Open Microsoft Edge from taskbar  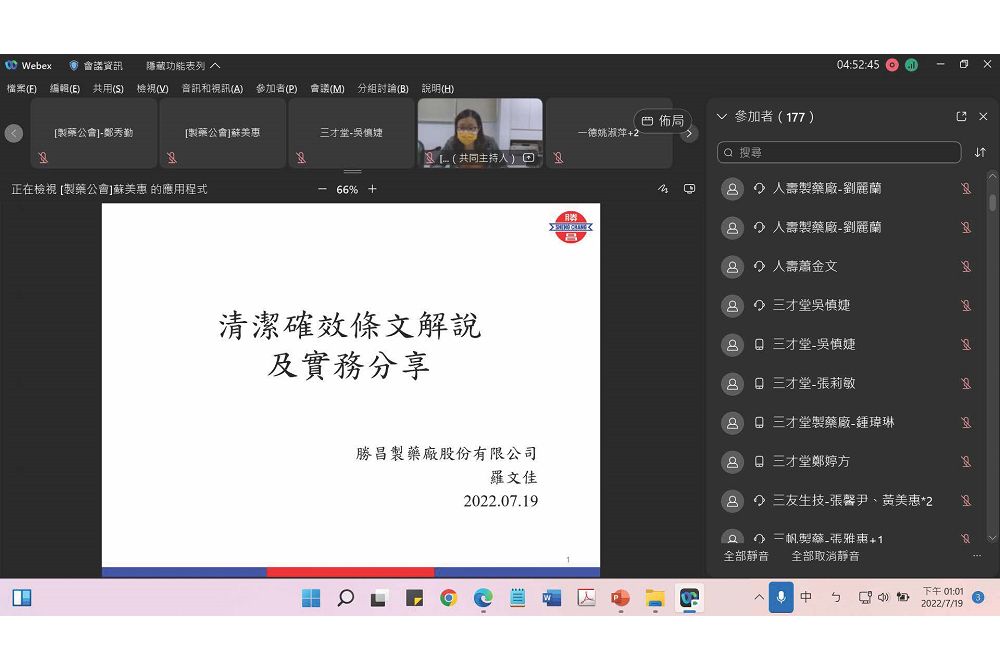pos(483,598)
